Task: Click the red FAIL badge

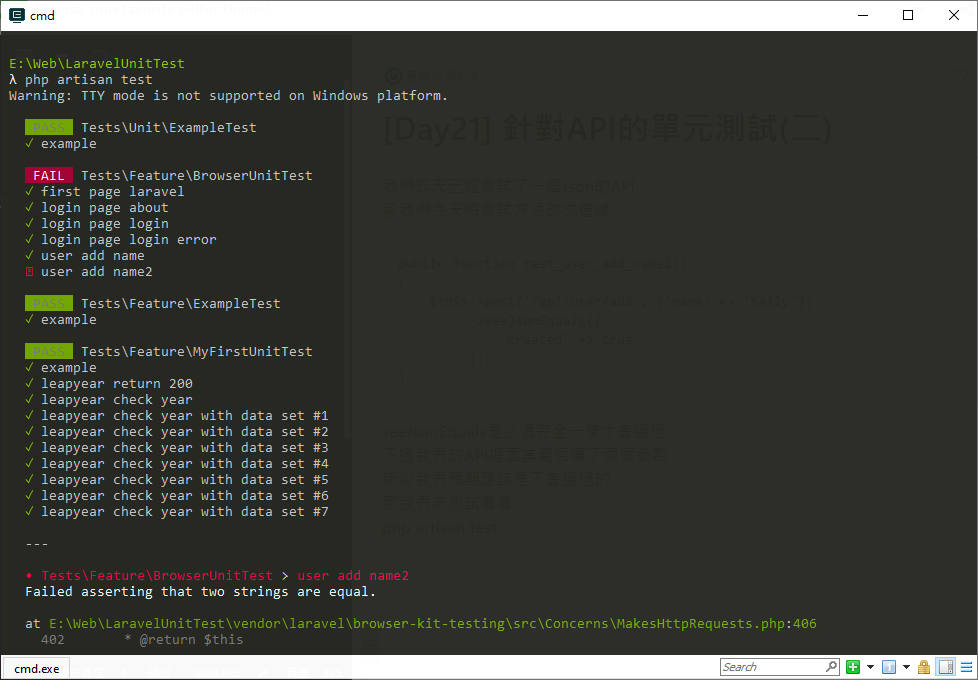Action: (x=49, y=175)
